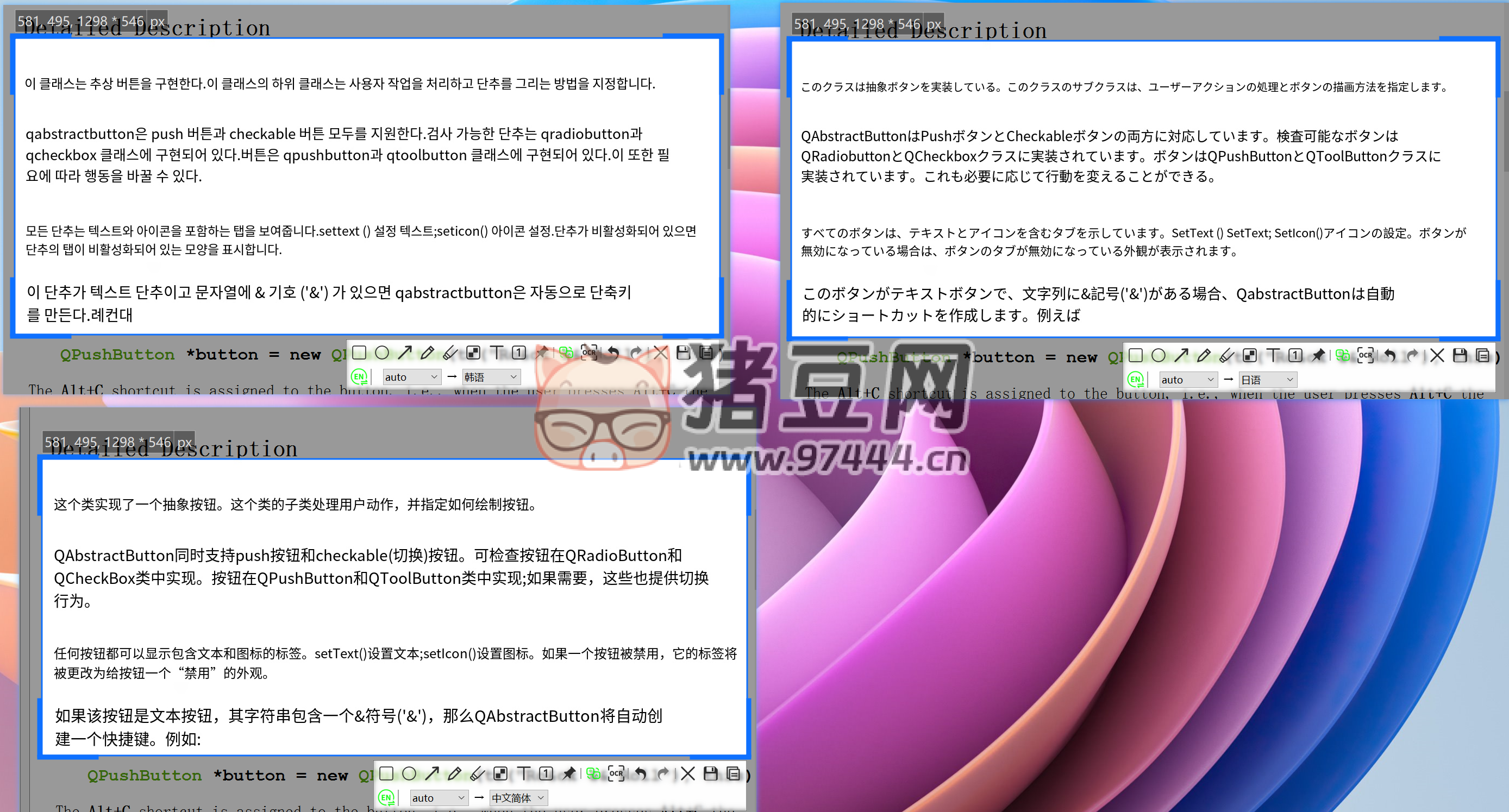This screenshot has height=812, width=1509.
Task: Cancel capture with X in Japanese toolbar
Action: click(x=1436, y=355)
